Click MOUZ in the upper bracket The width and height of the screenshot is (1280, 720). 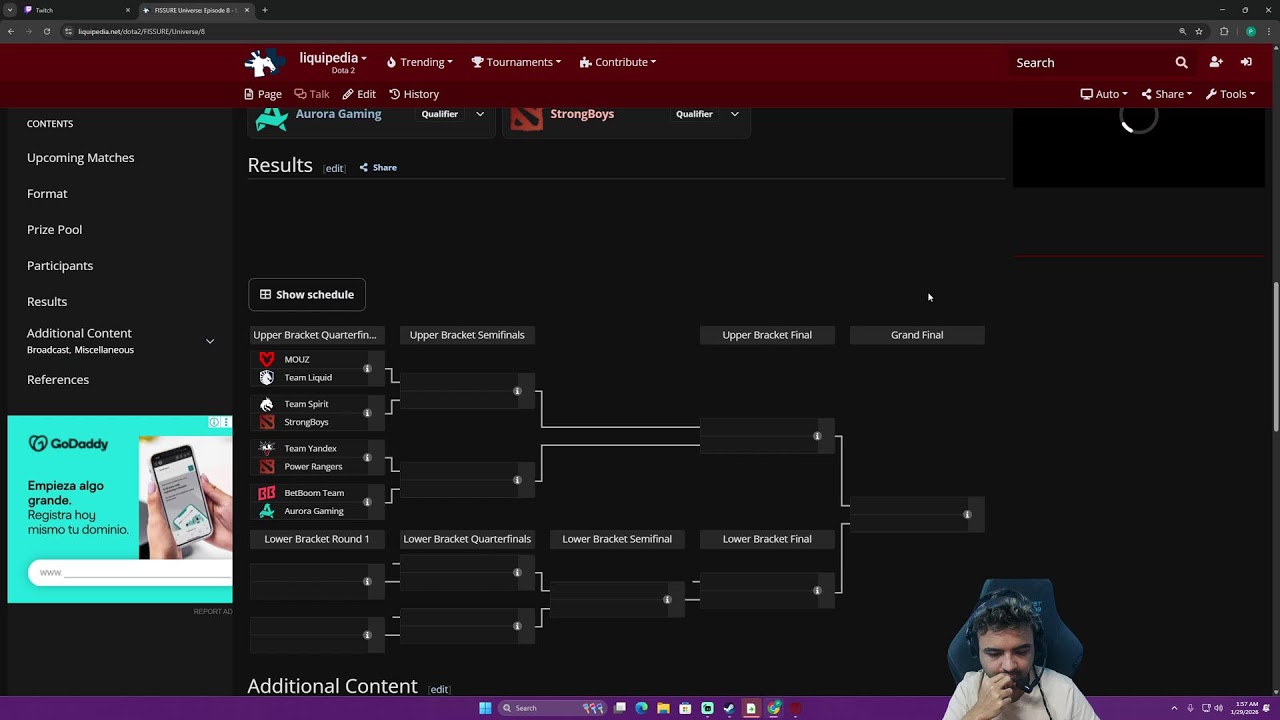tap(297, 359)
